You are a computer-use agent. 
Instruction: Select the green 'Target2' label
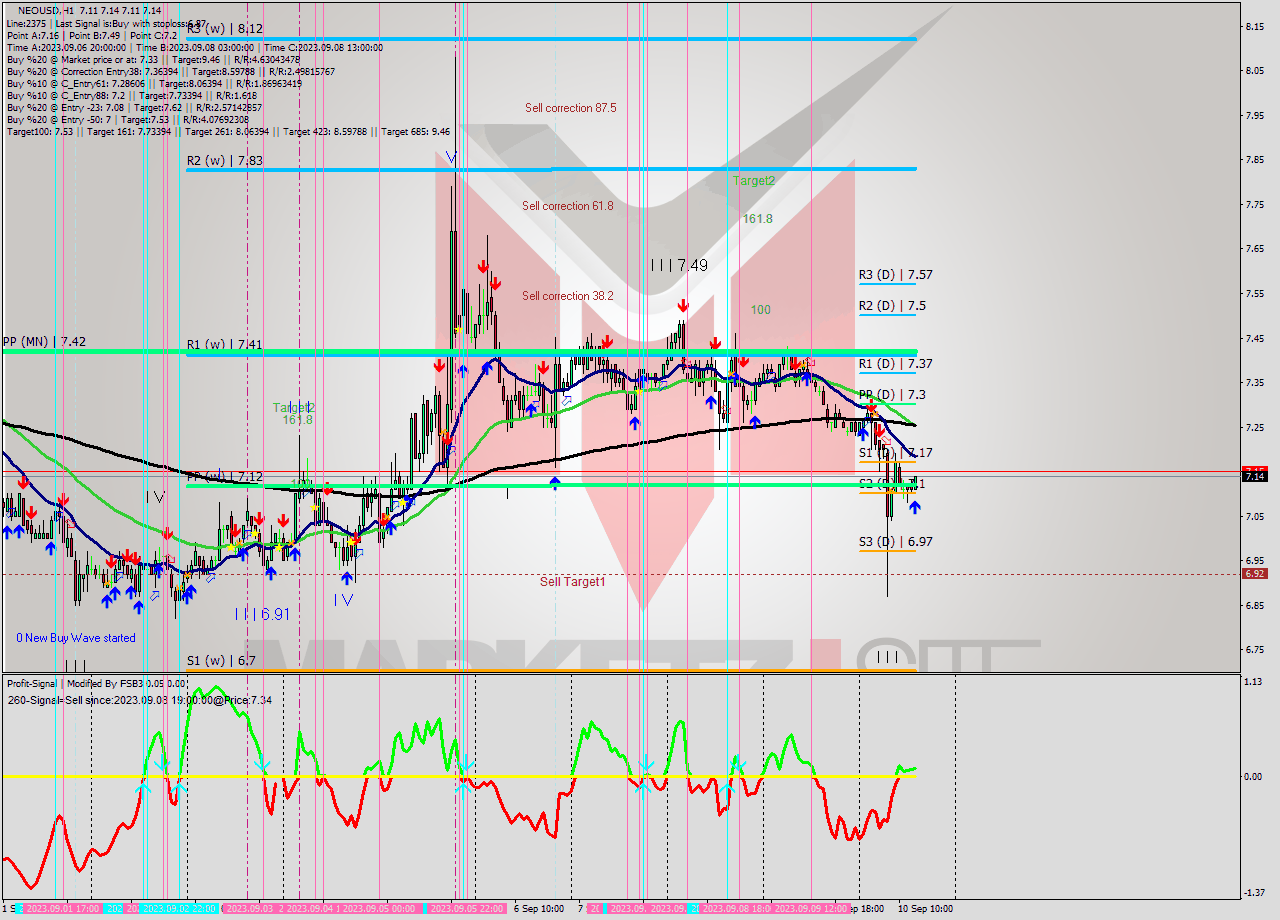(754, 181)
